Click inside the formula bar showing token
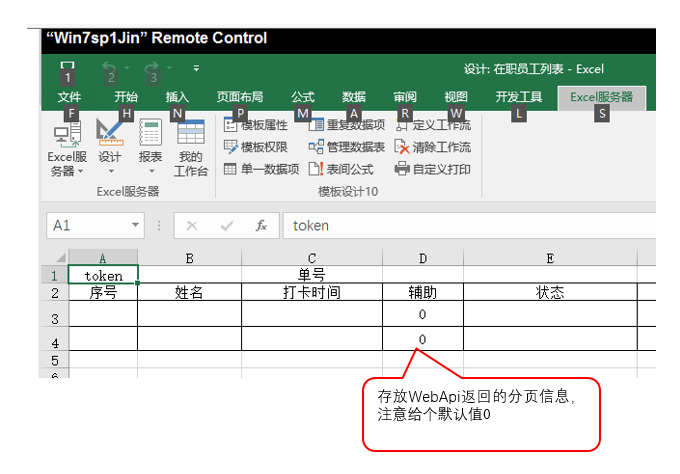This screenshot has height=474, width=680. (x=470, y=226)
